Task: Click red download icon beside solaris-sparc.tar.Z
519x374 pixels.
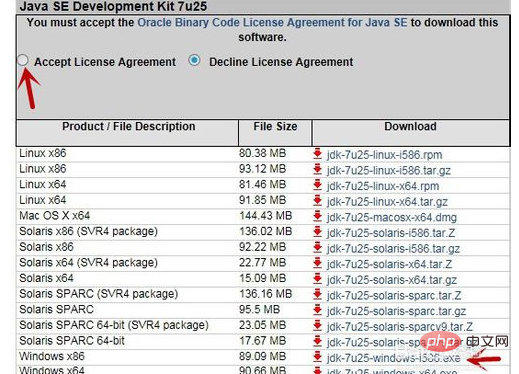Action: (317, 294)
